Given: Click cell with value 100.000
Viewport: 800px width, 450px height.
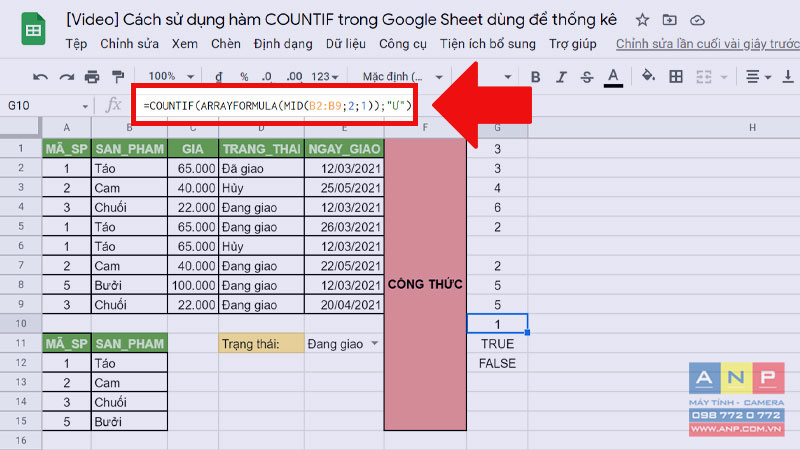Looking at the screenshot, I should (x=193, y=285).
